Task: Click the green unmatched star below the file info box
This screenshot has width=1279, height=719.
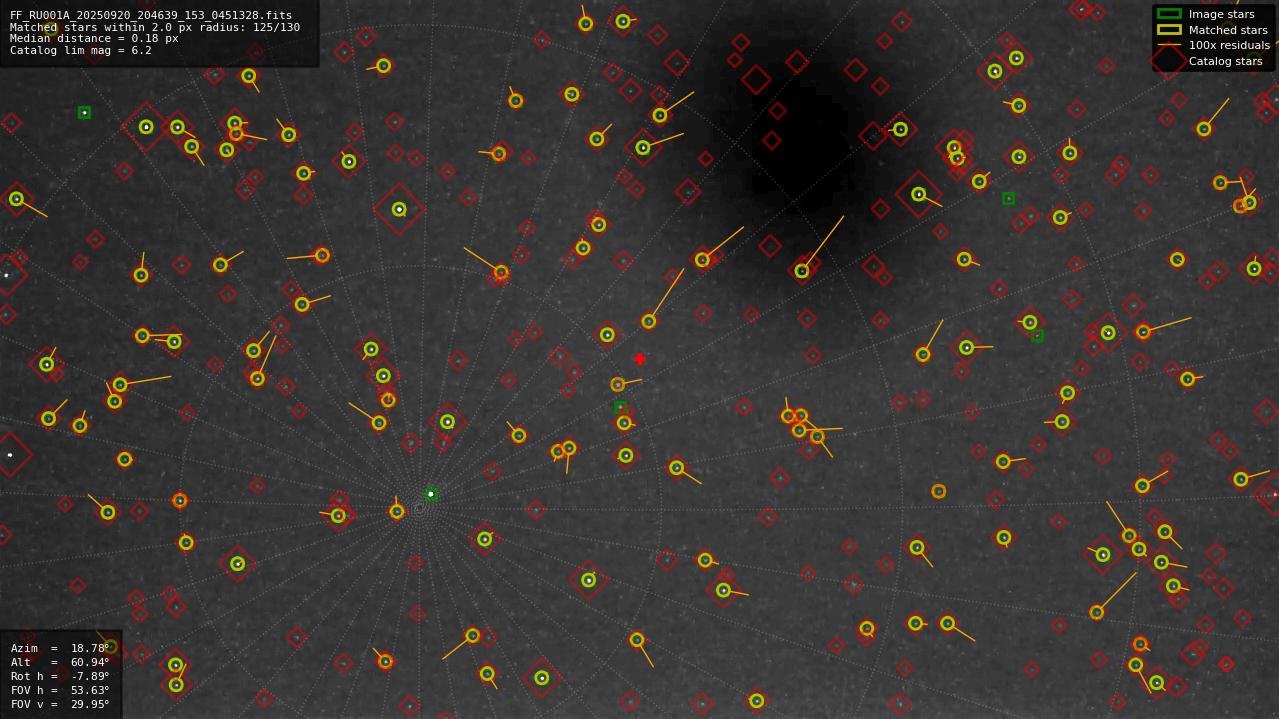Action: coord(84,113)
